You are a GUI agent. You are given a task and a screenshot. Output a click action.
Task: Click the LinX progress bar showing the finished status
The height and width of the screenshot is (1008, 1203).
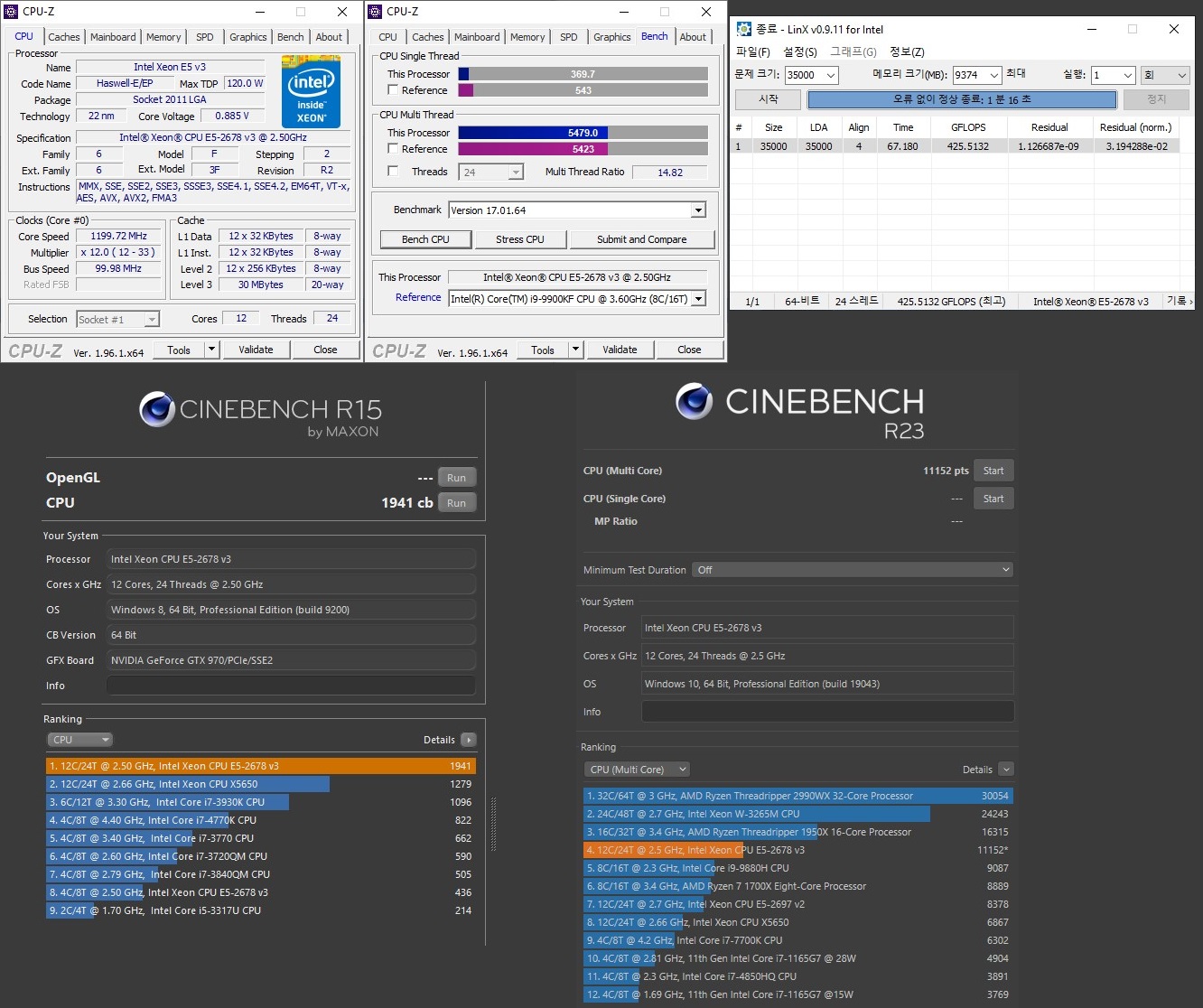coord(962,99)
